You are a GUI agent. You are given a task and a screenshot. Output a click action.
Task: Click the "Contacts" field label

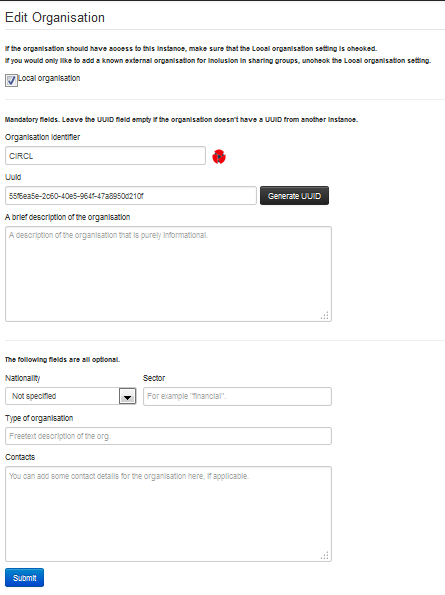point(20,457)
